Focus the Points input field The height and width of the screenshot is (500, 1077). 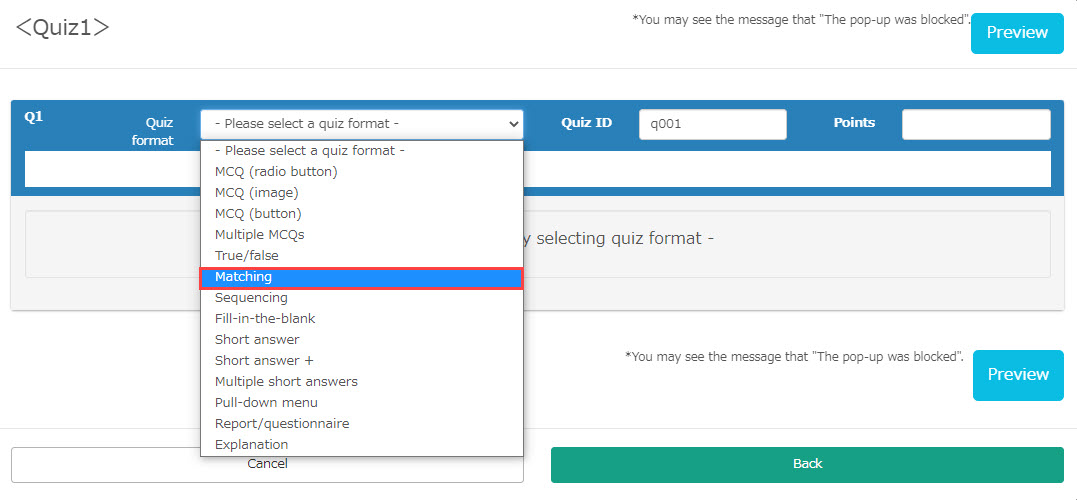coord(975,124)
